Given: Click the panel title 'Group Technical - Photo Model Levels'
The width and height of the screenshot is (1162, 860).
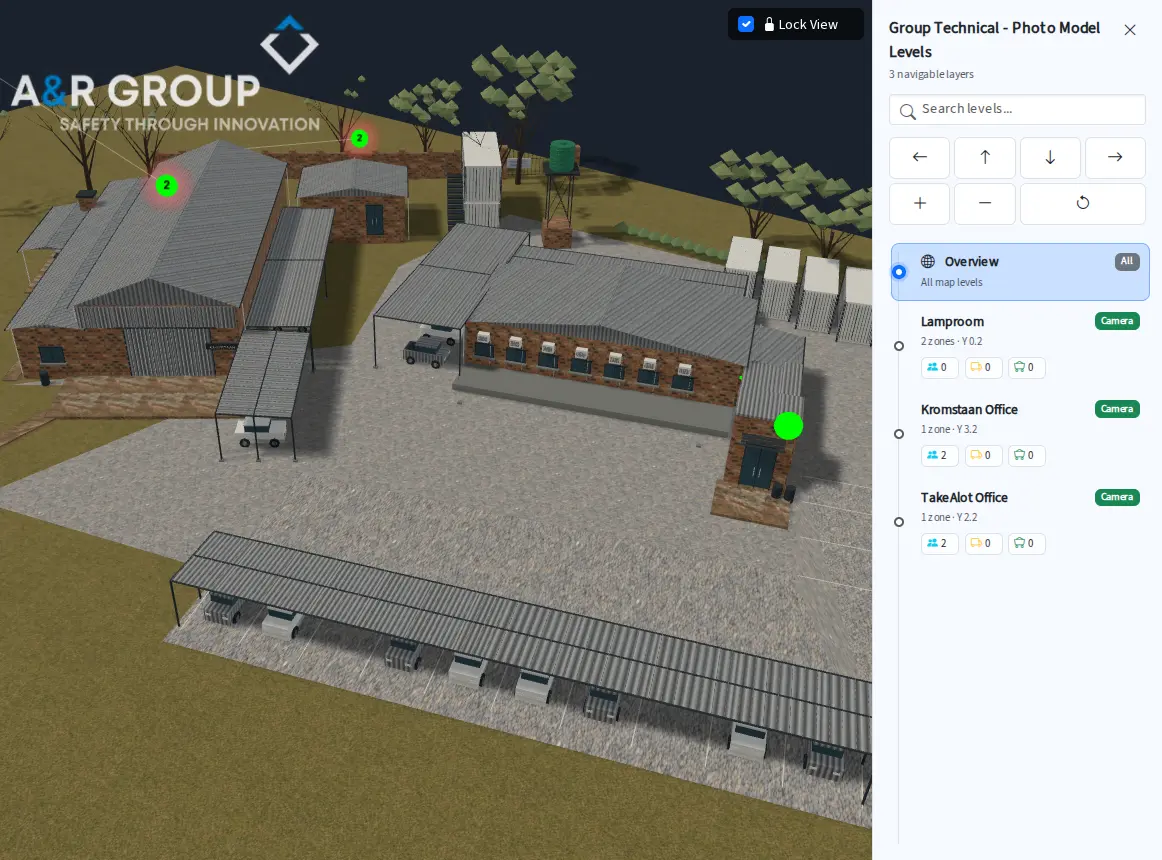Looking at the screenshot, I should click(994, 40).
